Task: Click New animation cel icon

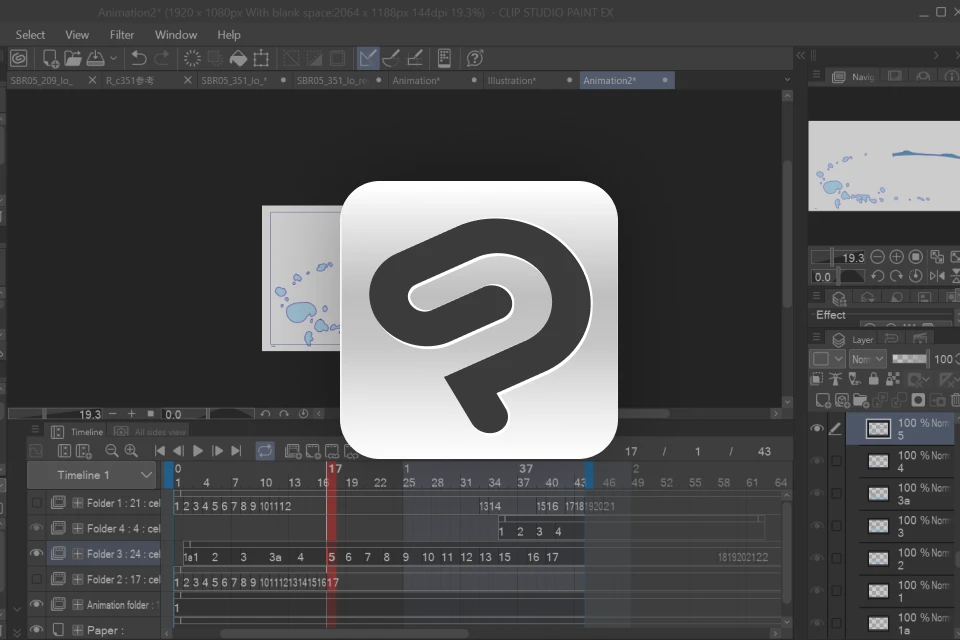Action: pos(313,451)
